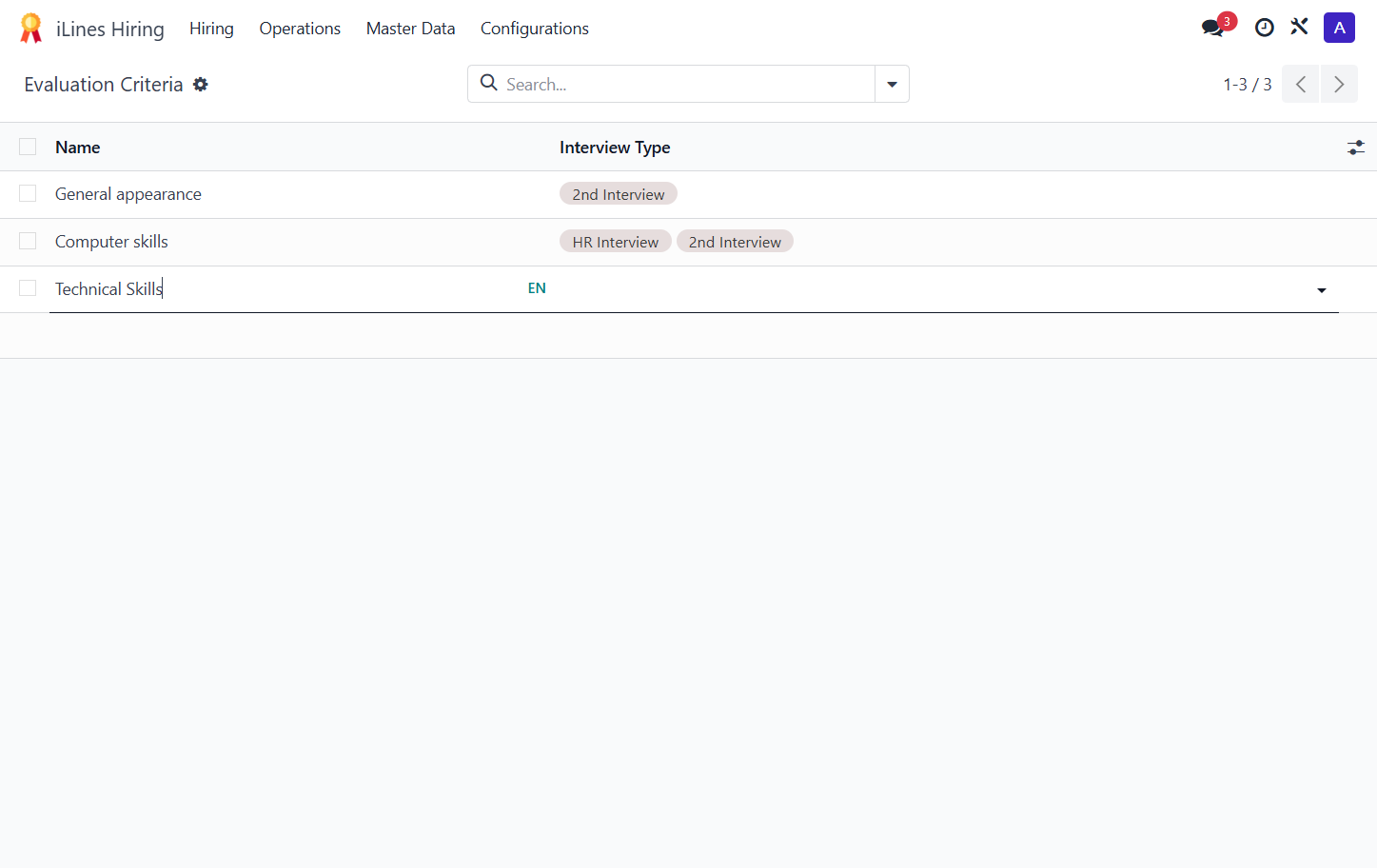
Task: Select the Technical Skills row checkbox
Action: point(28,288)
